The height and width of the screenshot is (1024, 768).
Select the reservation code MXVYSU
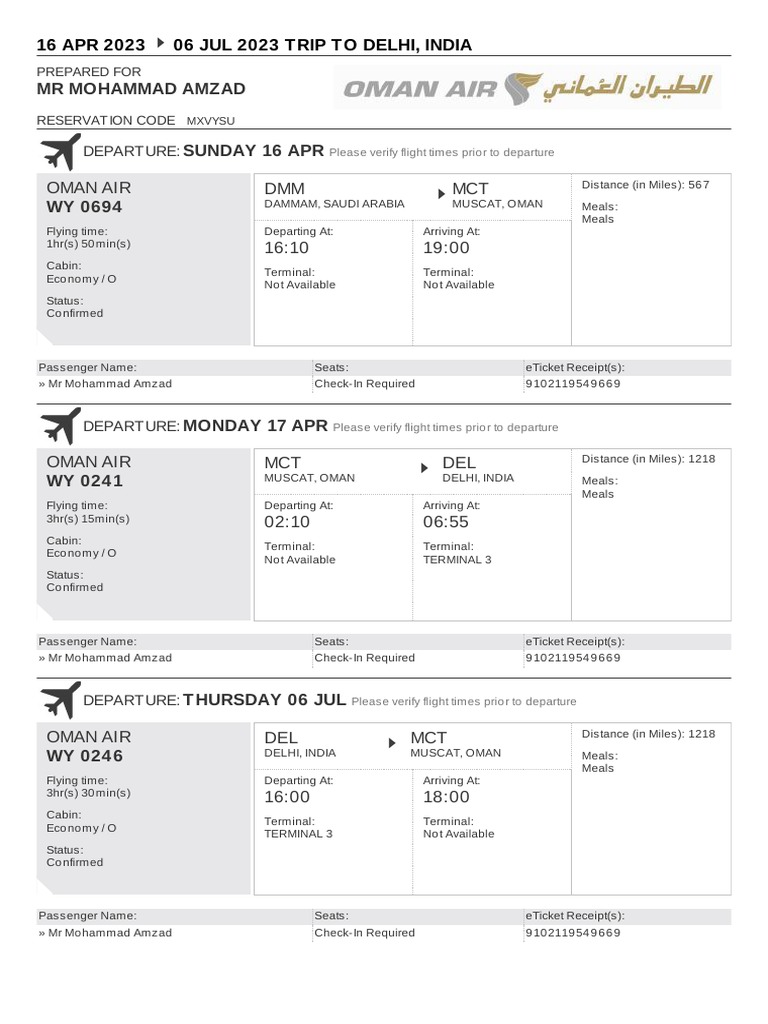point(211,121)
